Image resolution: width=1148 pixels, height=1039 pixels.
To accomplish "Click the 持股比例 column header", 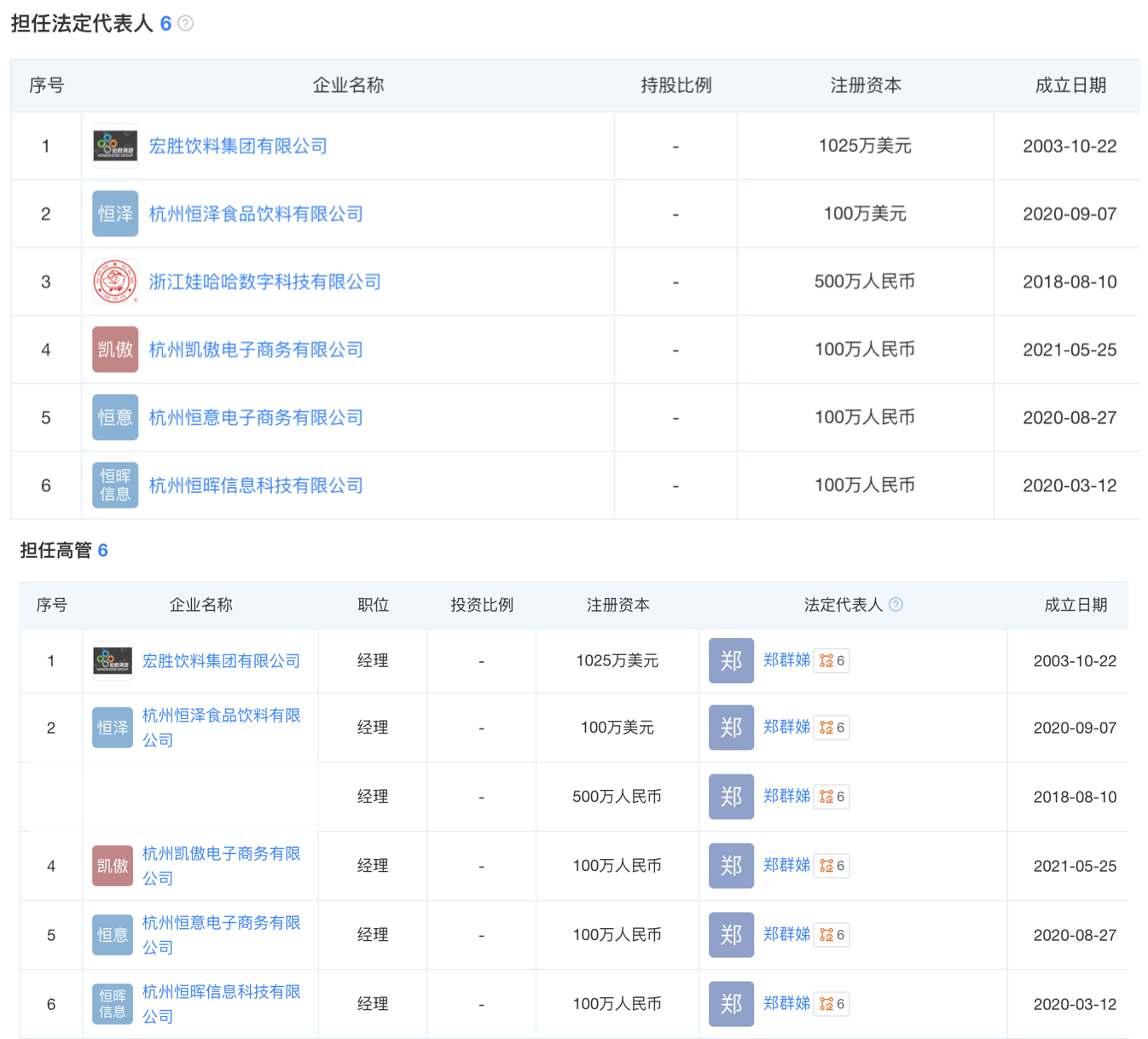I will 676,85.
